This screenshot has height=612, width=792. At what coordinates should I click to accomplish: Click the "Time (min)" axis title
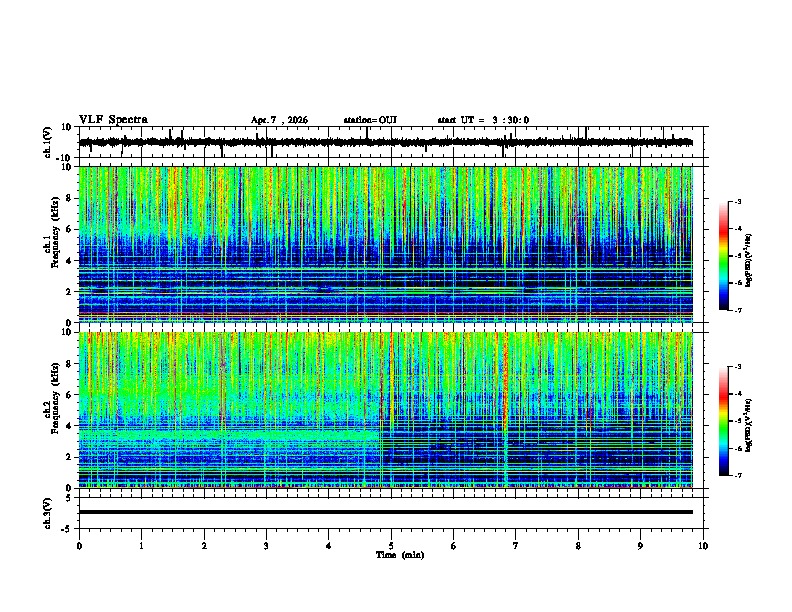[400, 555]
